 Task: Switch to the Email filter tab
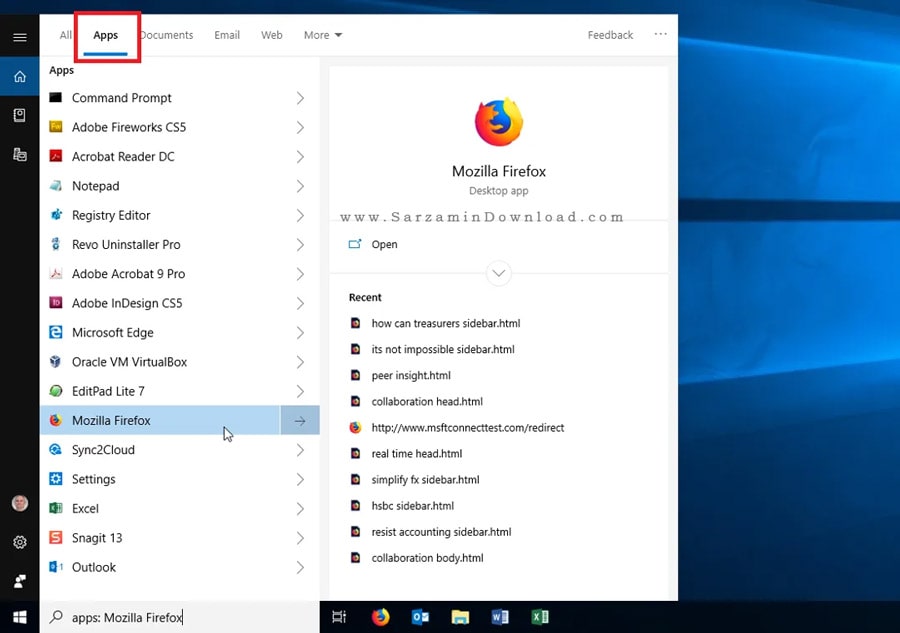(x=227, y=35)
